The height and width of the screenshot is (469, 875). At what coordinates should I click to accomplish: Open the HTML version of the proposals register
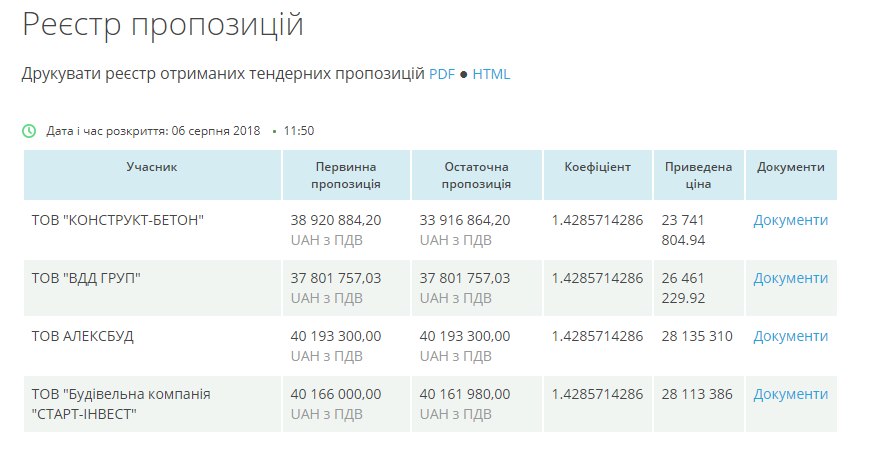click(x=491, y=74)
